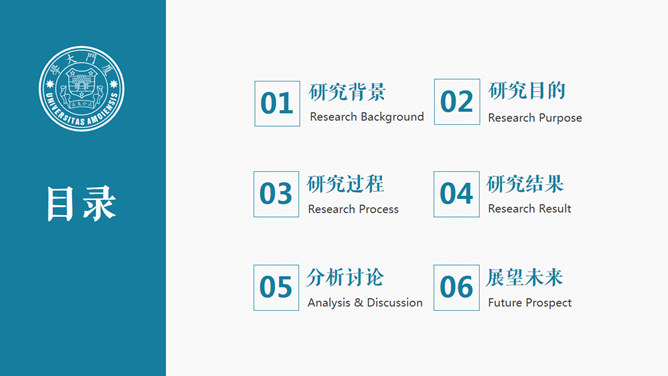Select the 06 number box
668x376 pixels.
pos(456,287)
